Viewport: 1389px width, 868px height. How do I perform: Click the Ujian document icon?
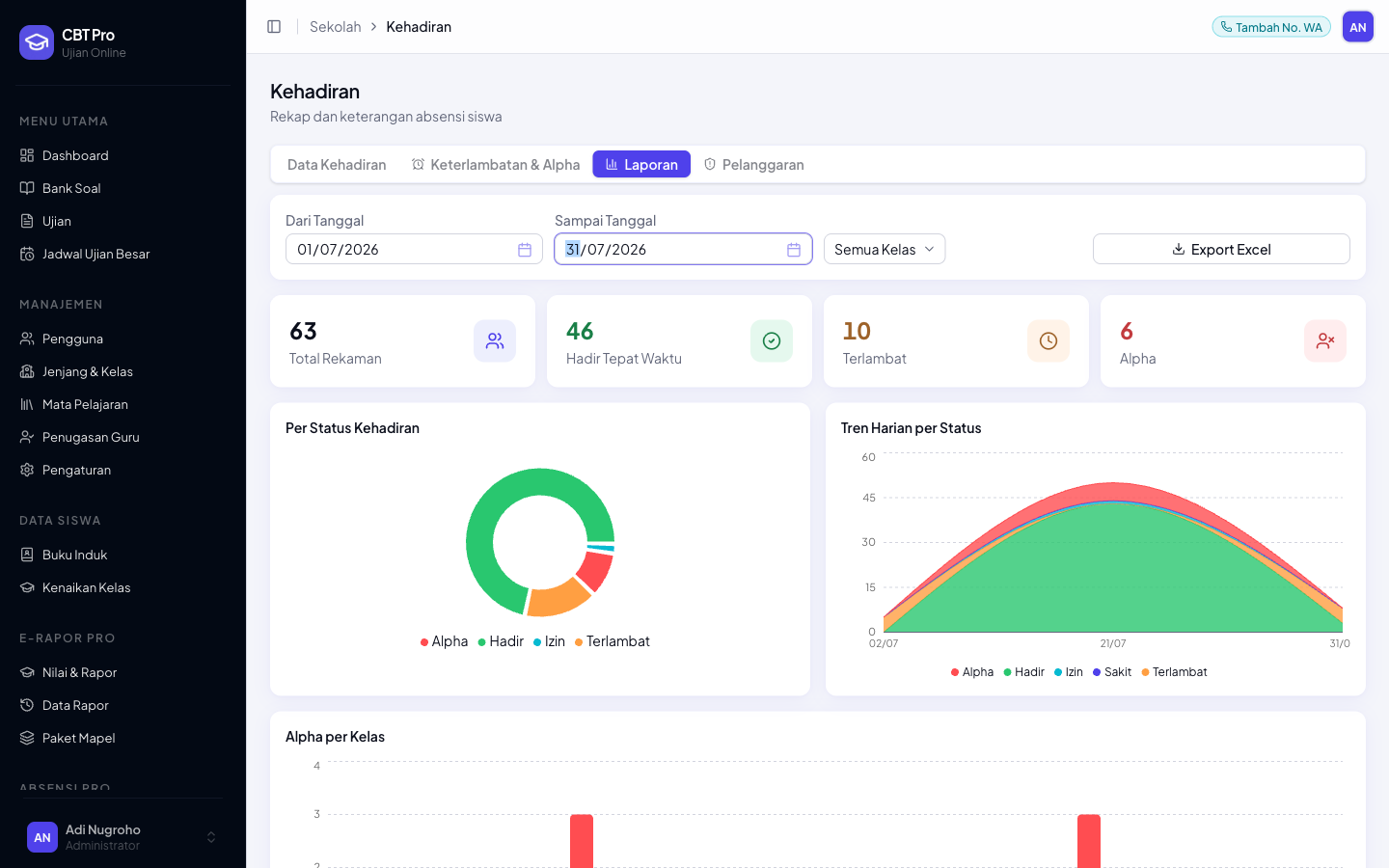click(x=27, y=221)
